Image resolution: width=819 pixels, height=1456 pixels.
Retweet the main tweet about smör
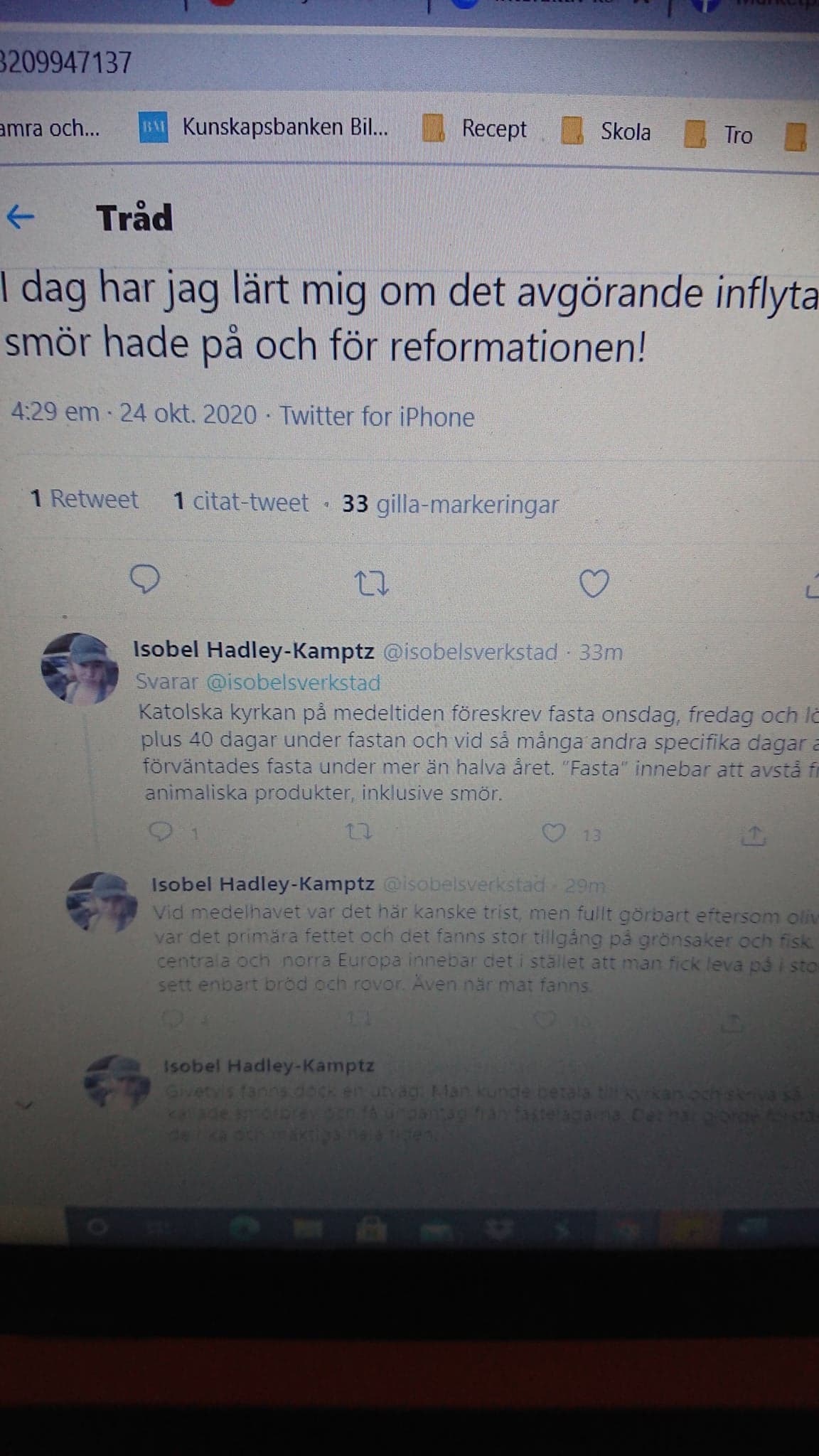[x=371, y=583]
